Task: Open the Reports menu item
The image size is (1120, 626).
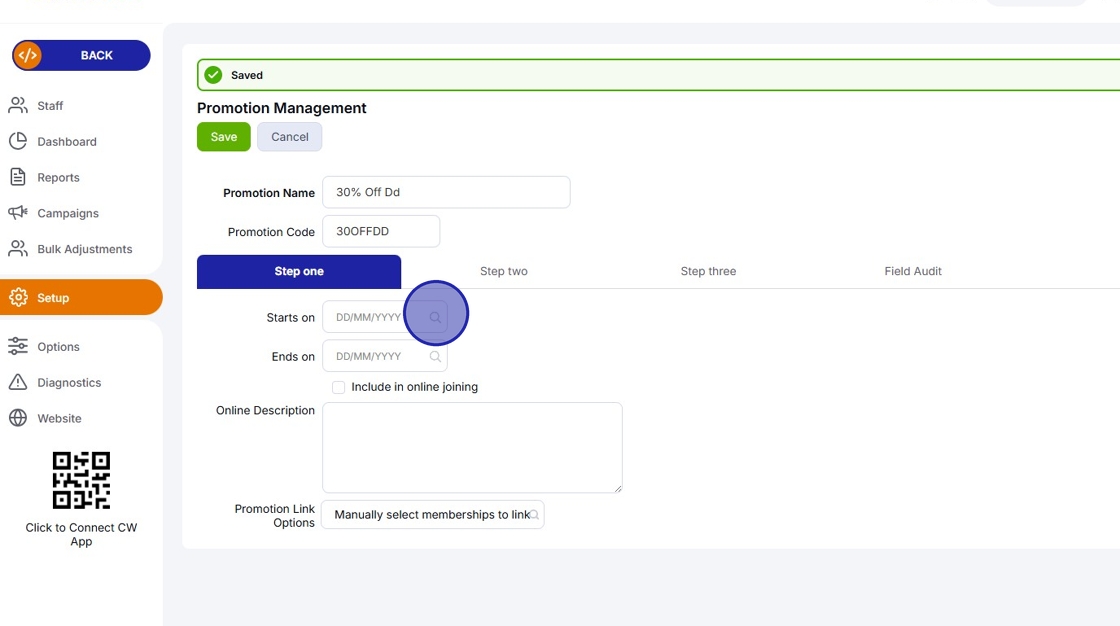Action: pyautogui.click(x=59, y=177)
